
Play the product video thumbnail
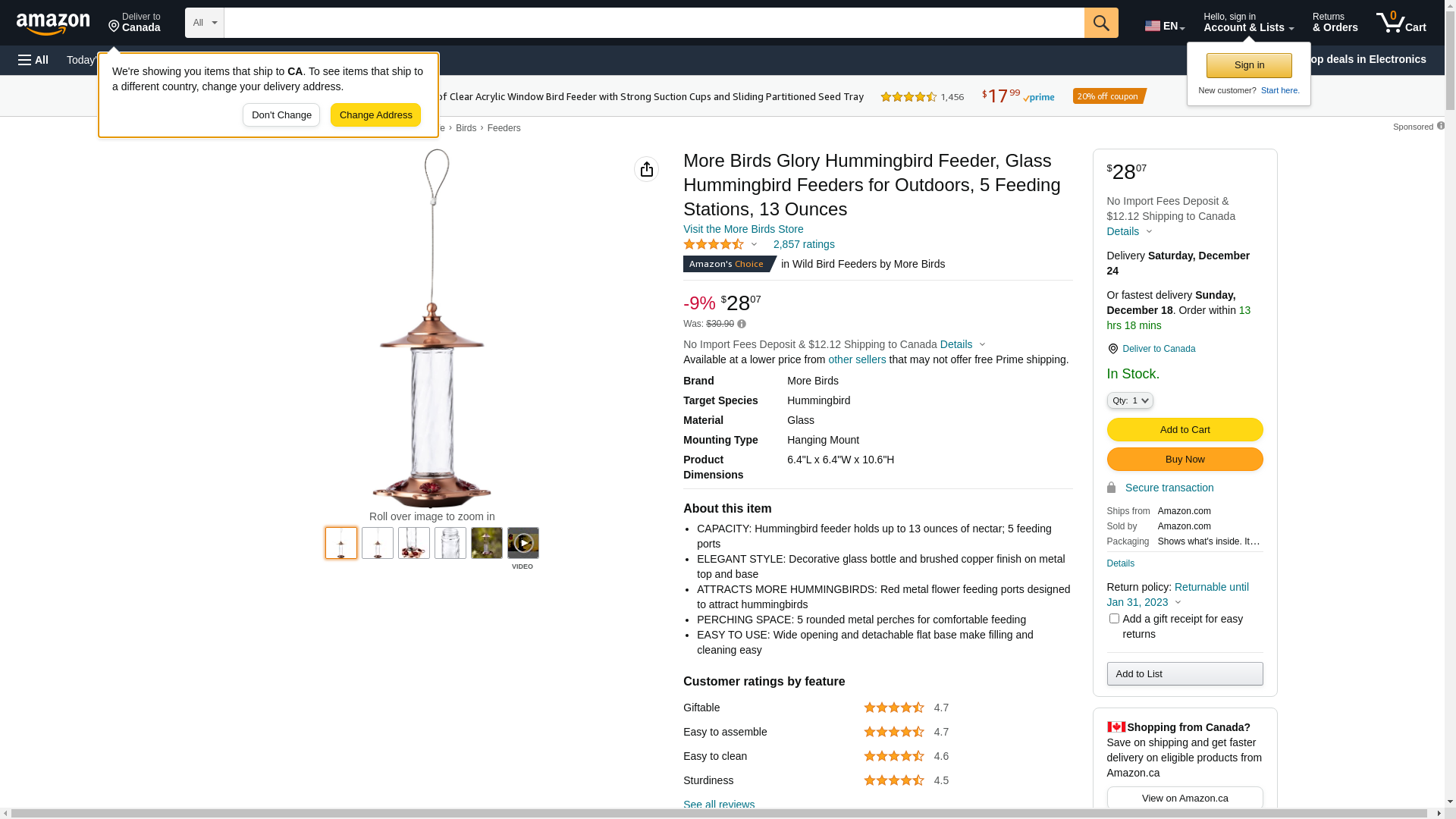523,543
